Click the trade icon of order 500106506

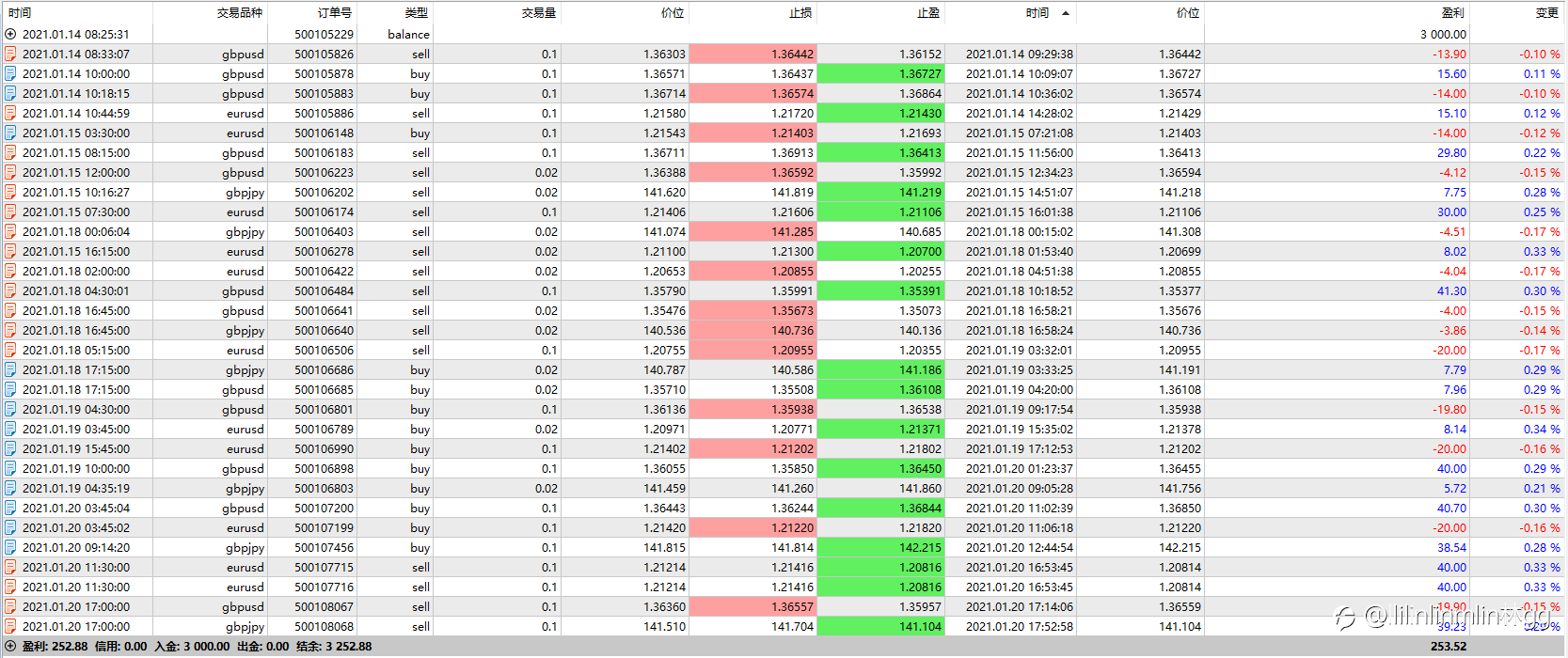click(x=10, y=351)
